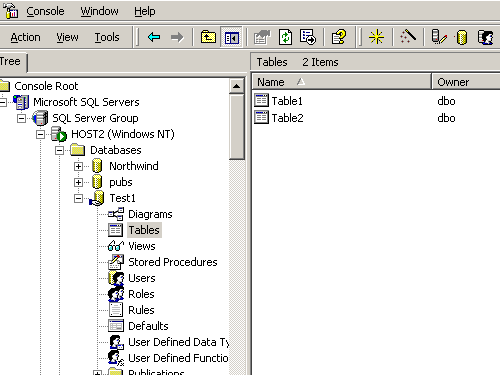Click the Owner column header
This screenshot has width=500, height=375.
tap(466, 82)
